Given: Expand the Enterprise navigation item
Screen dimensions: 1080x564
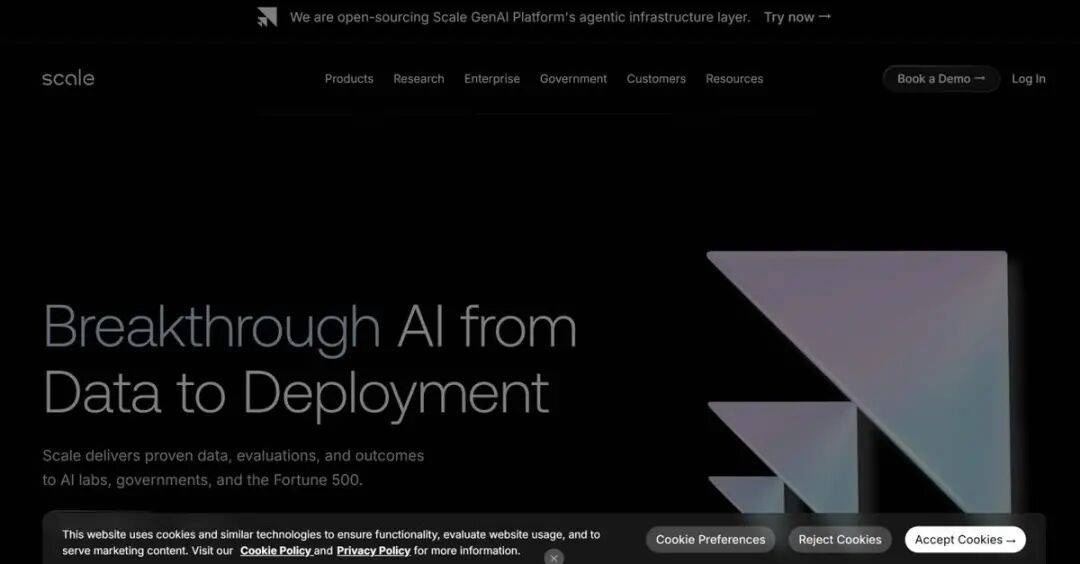Looking at the screenshot, I should coord(492,79).
